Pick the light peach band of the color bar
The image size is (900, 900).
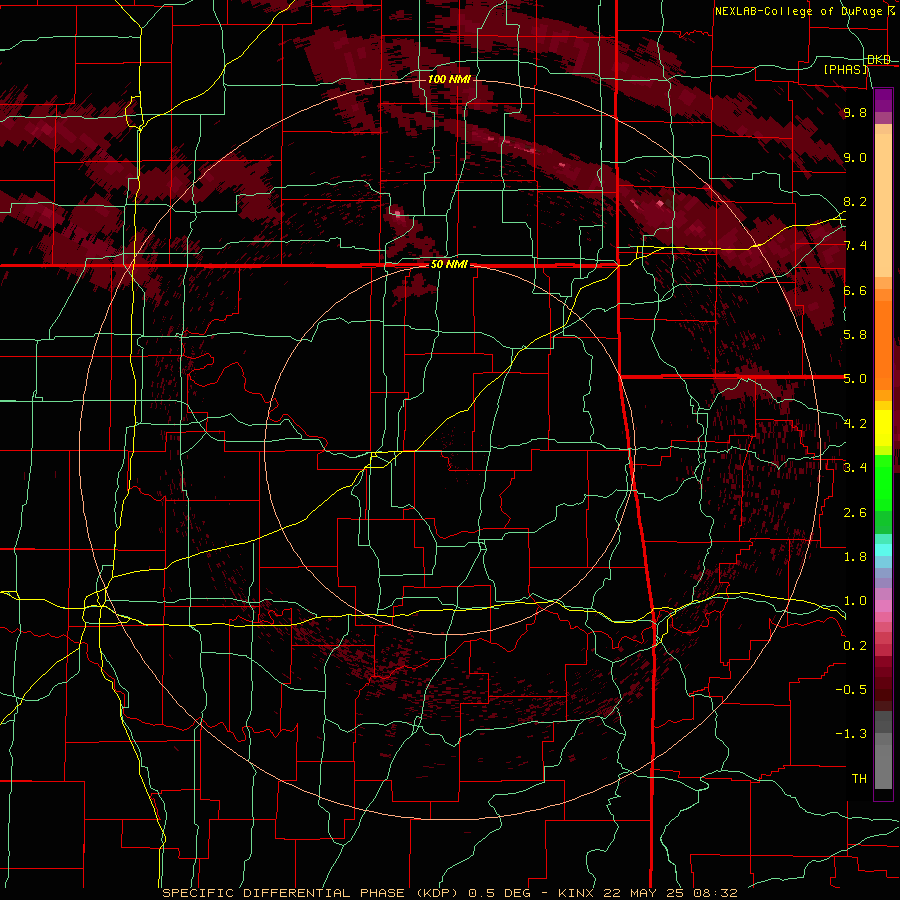click(883, 207)
